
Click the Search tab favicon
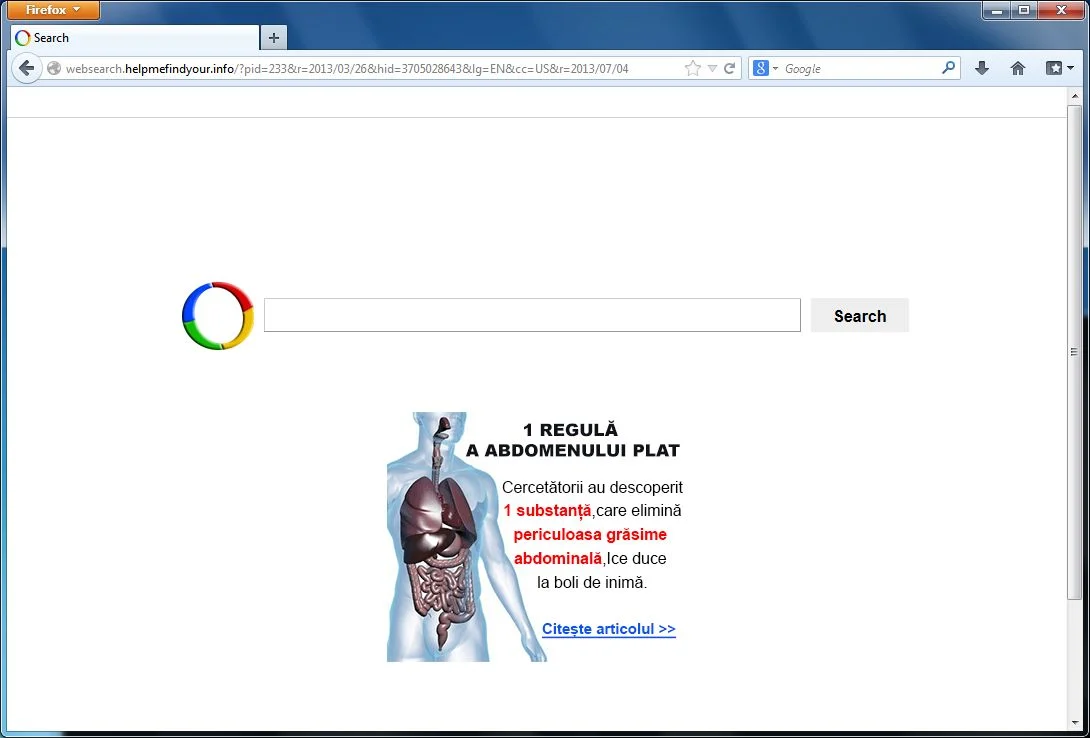22,38
